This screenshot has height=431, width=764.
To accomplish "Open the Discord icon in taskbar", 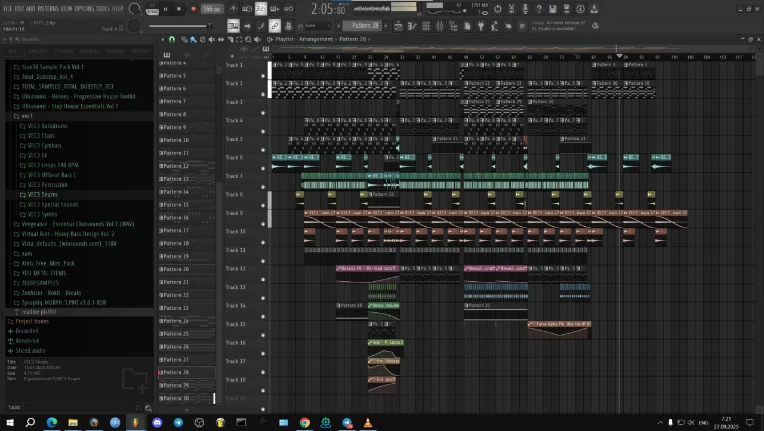I will click(x=157, y=423).
